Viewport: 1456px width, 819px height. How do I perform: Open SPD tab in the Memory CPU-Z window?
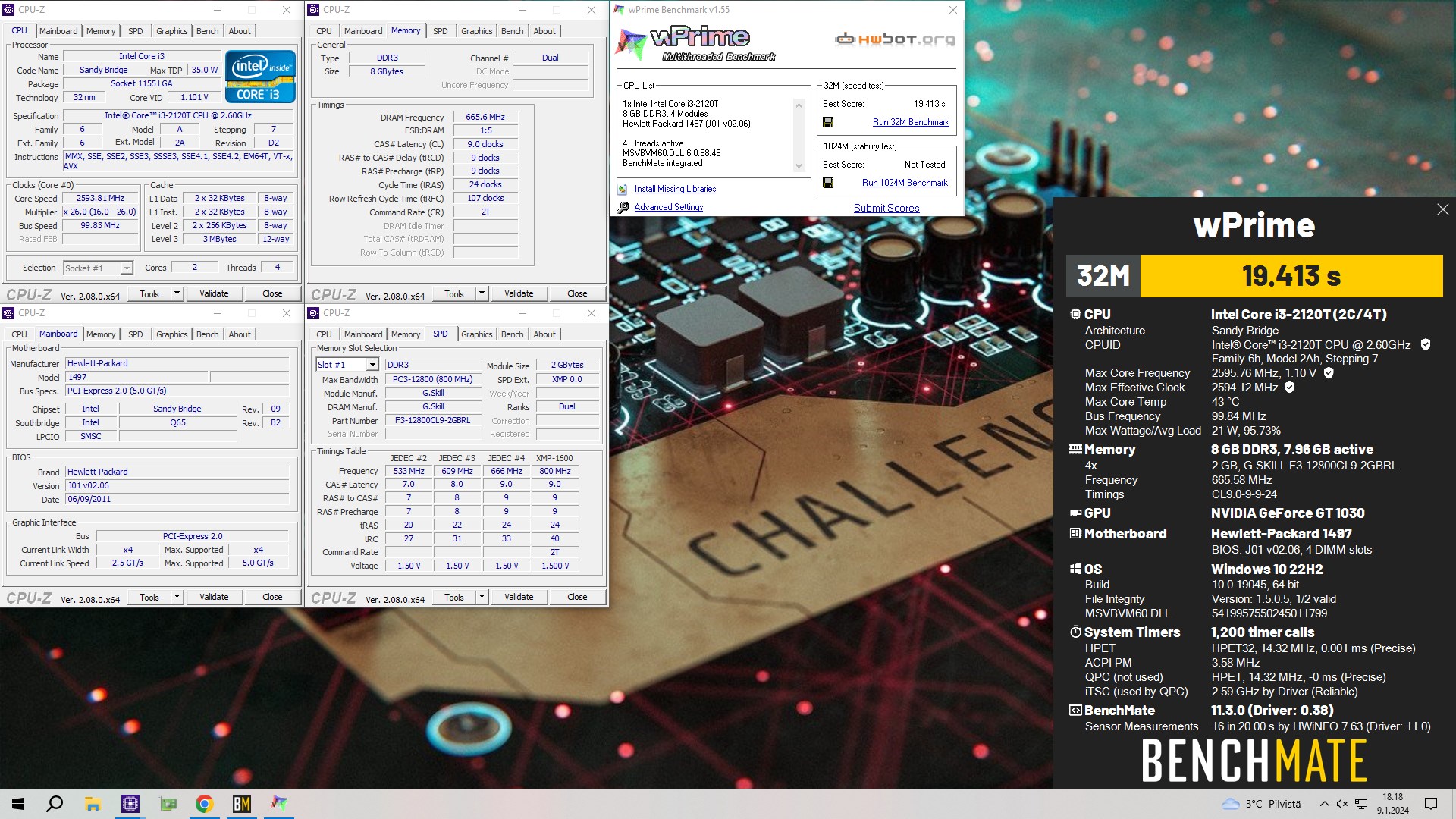click(441, 31)
